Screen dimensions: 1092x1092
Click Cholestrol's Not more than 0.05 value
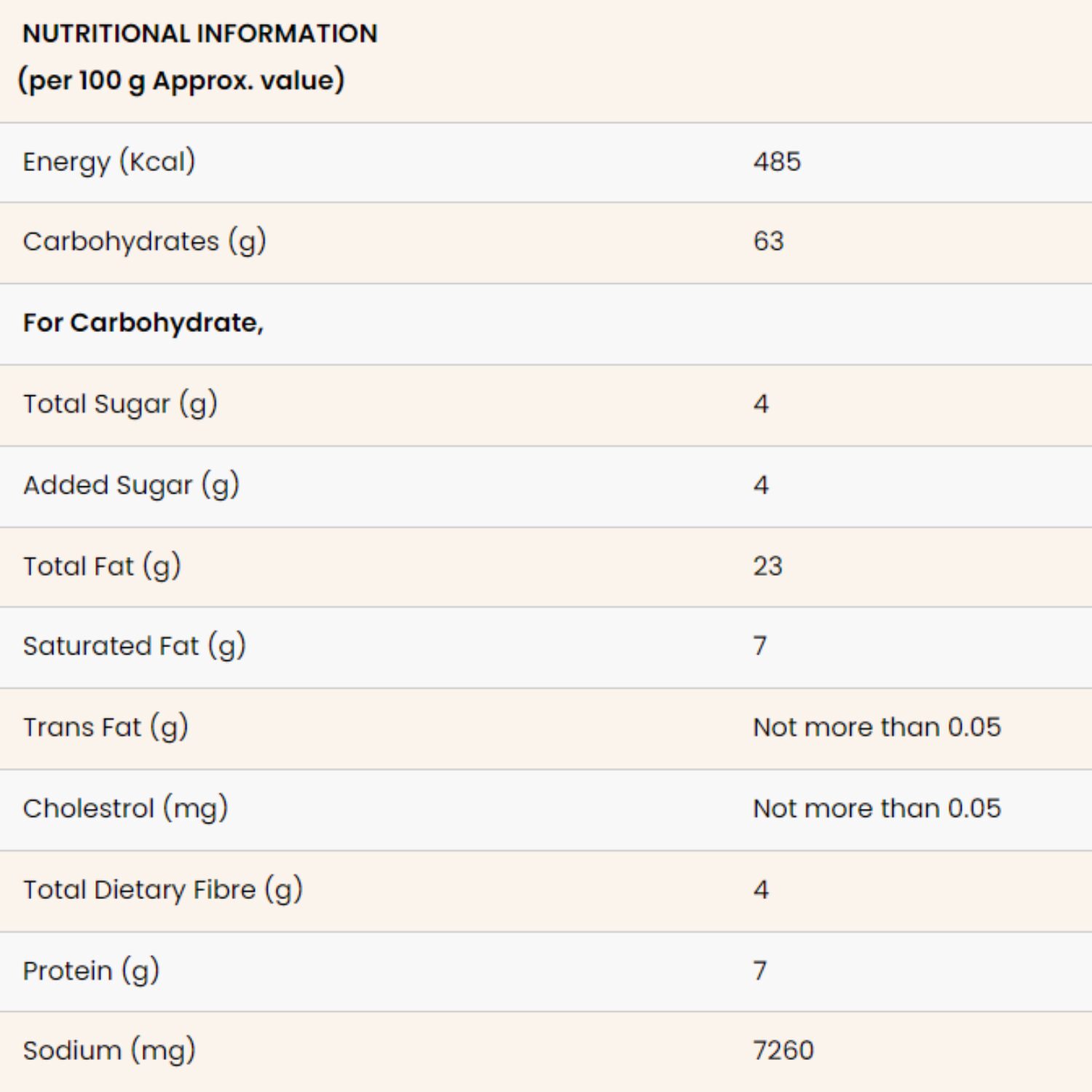point(877,808)
